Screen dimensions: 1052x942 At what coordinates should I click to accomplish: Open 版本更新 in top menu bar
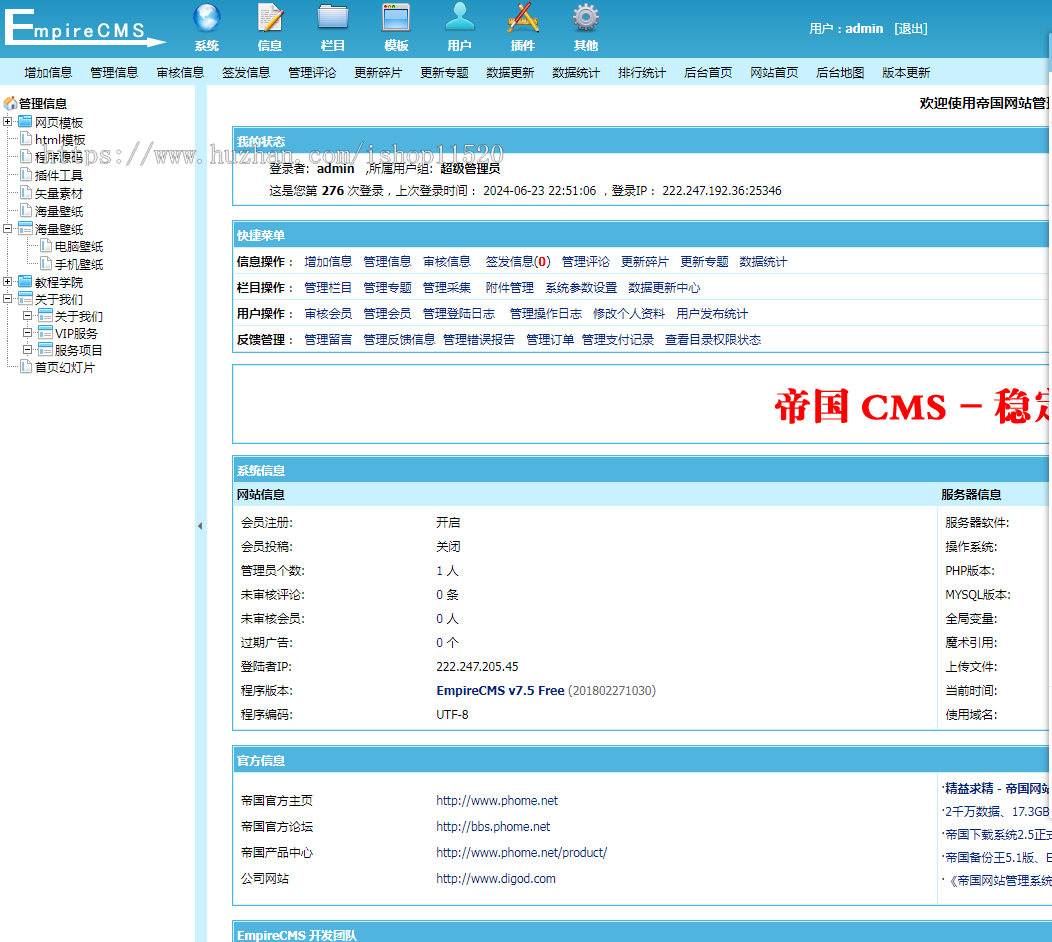pyautogui.click(x=906, y=72)
